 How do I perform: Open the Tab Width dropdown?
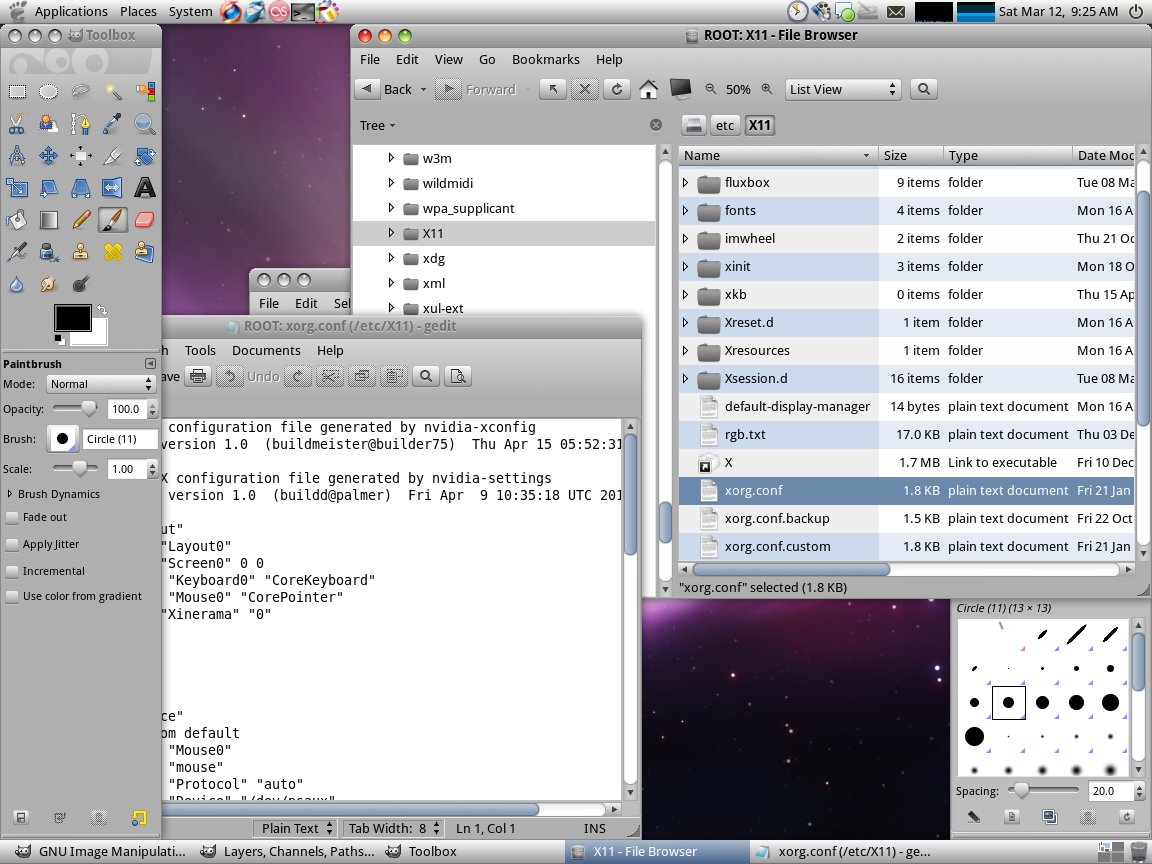[x=393, y=828]
